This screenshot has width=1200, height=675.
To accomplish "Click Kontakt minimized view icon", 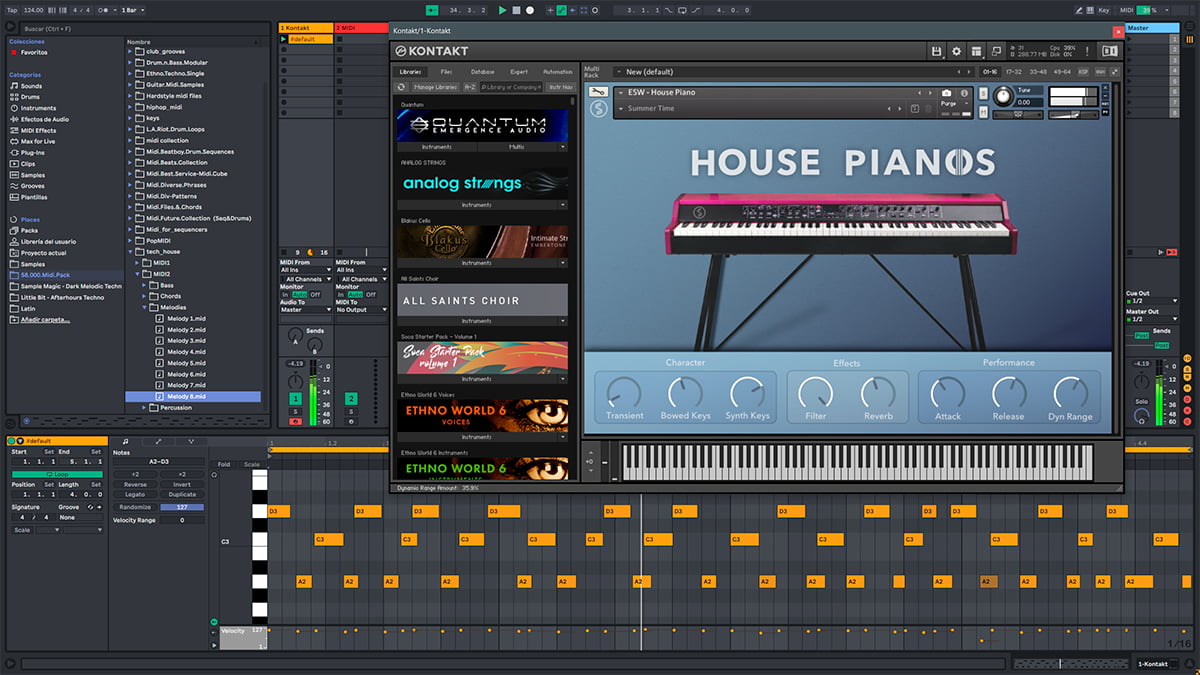I will coord(996,51).
